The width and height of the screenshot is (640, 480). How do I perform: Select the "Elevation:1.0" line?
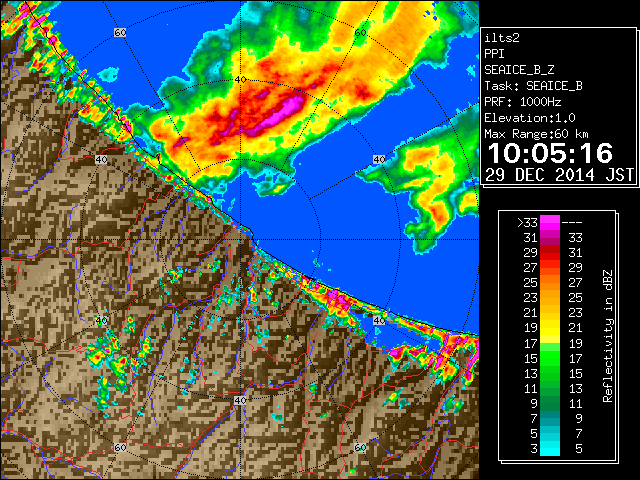(530, 118)
